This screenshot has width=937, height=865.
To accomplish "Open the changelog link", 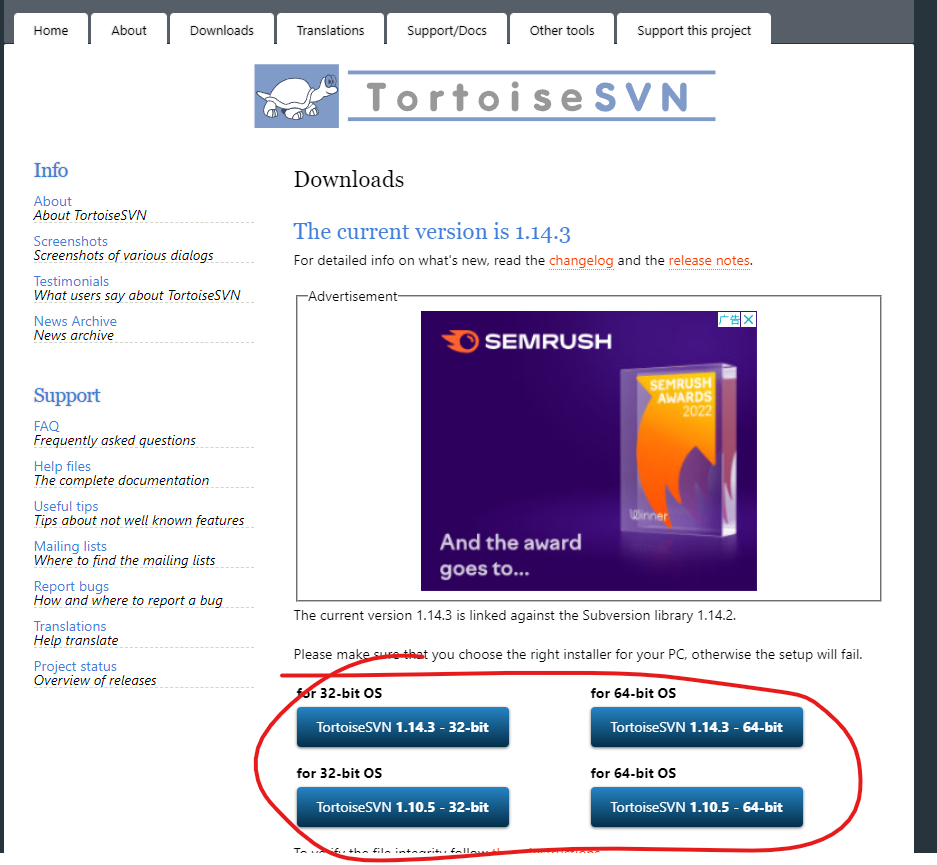I will pyautogui.click(x=581, y=261).
